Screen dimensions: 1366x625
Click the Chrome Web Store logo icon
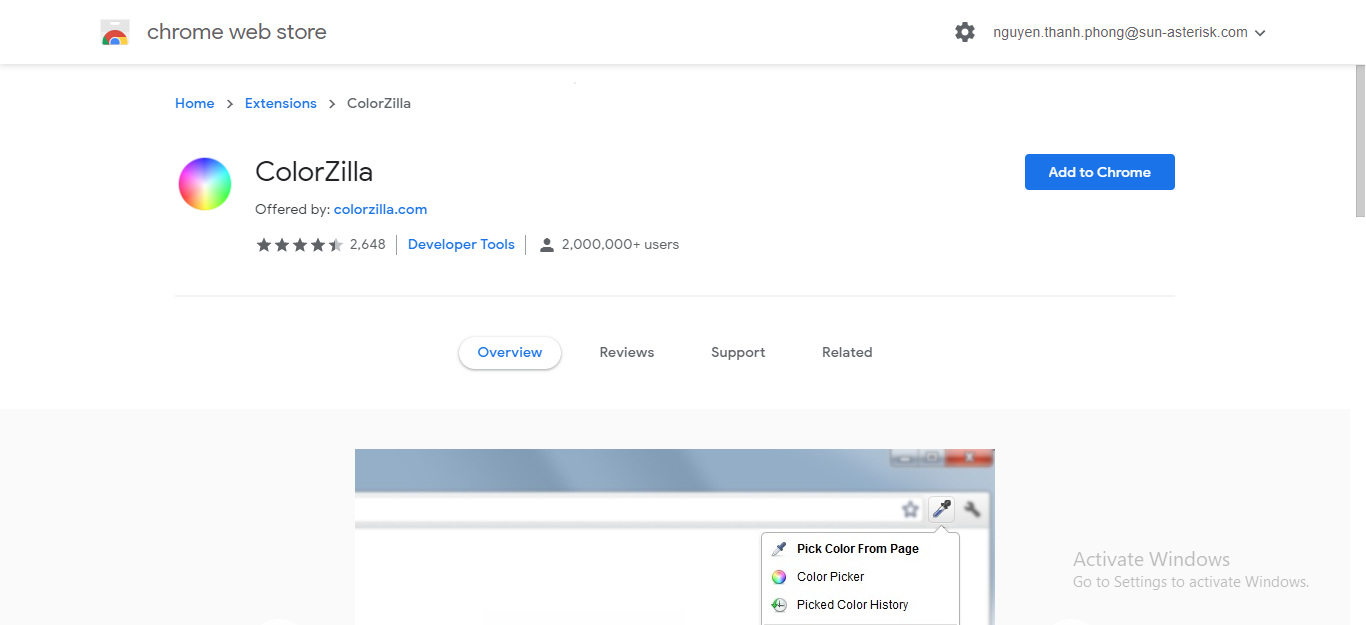click(115, 33)
